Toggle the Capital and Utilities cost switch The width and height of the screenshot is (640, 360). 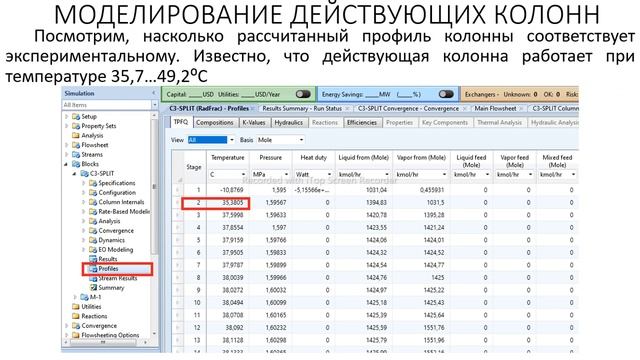click(x=303, y=94)
